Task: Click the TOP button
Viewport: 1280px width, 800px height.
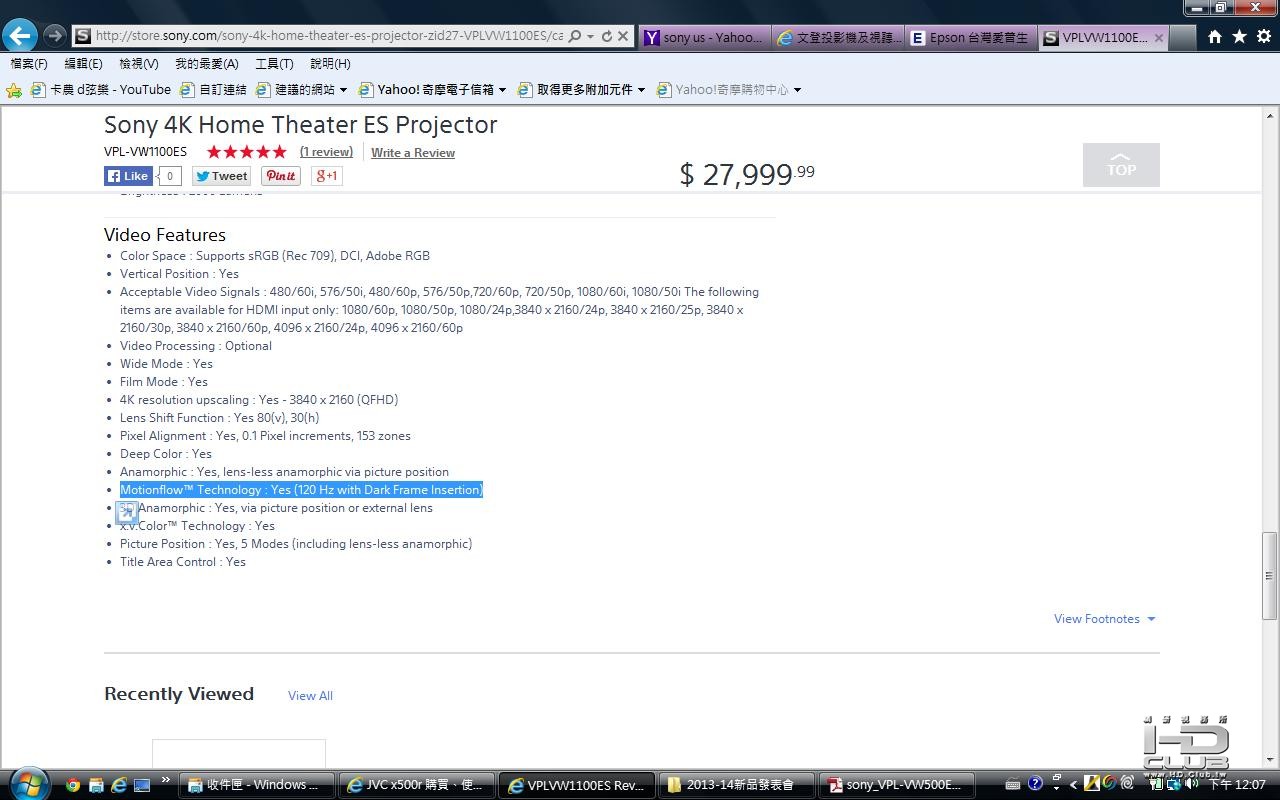Action: tap(1121, 165)
